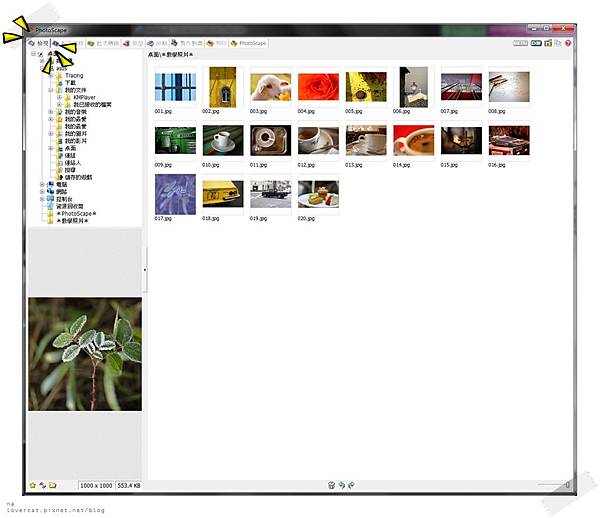Select the *PhotoScape* folder in tree
The width and height of the screenshot is (600, 518).
pyautogui.click(x=76, y=213)
